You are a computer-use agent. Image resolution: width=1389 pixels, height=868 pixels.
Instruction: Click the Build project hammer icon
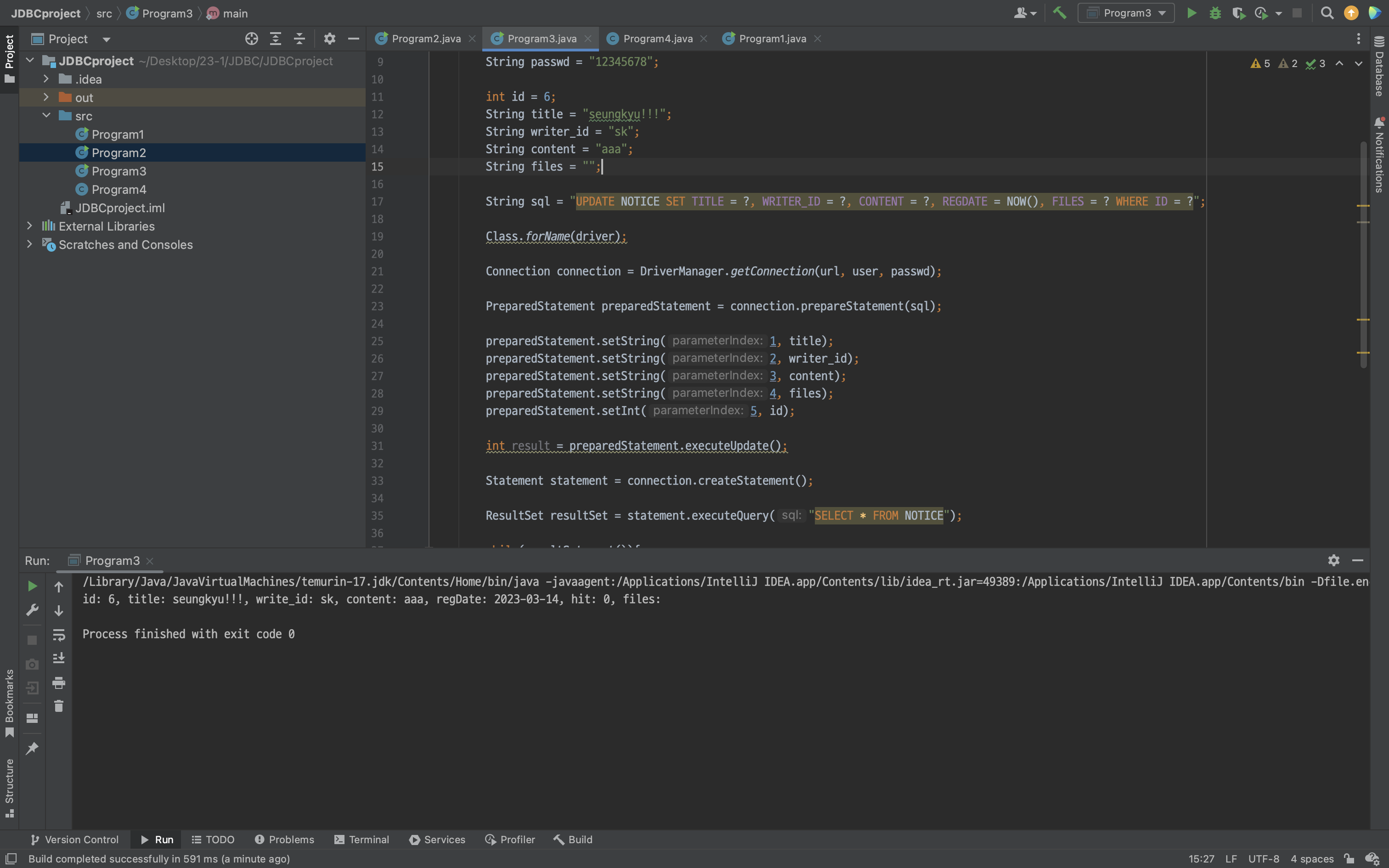(x=1060, y=13)
